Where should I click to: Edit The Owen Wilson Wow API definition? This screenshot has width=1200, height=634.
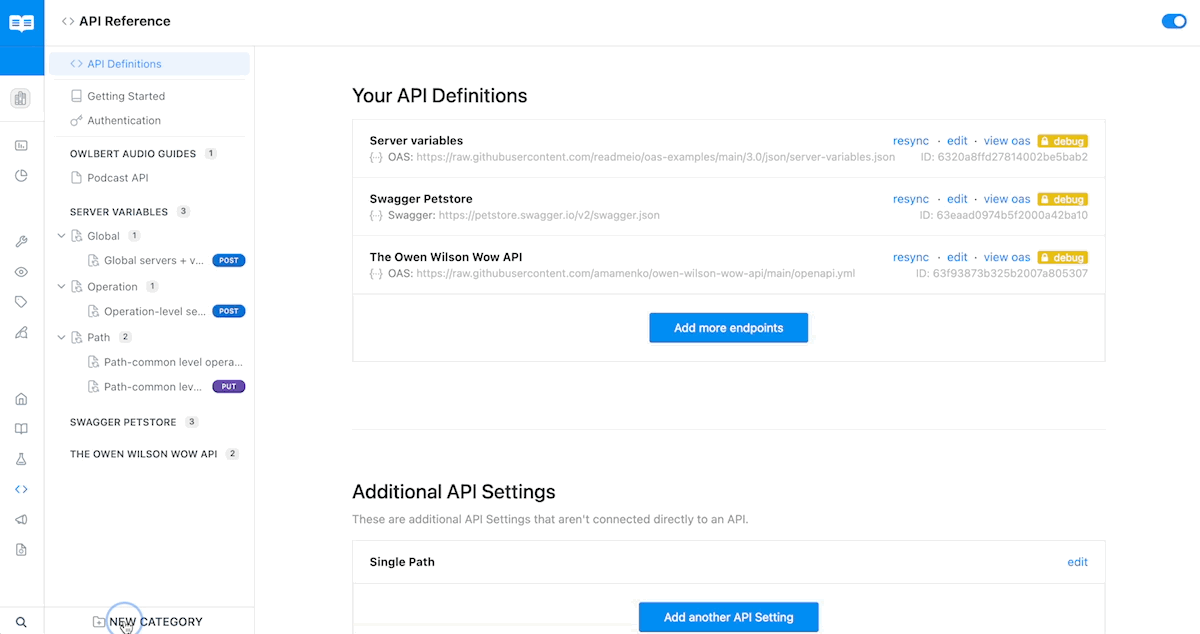[x=957, y=257]
